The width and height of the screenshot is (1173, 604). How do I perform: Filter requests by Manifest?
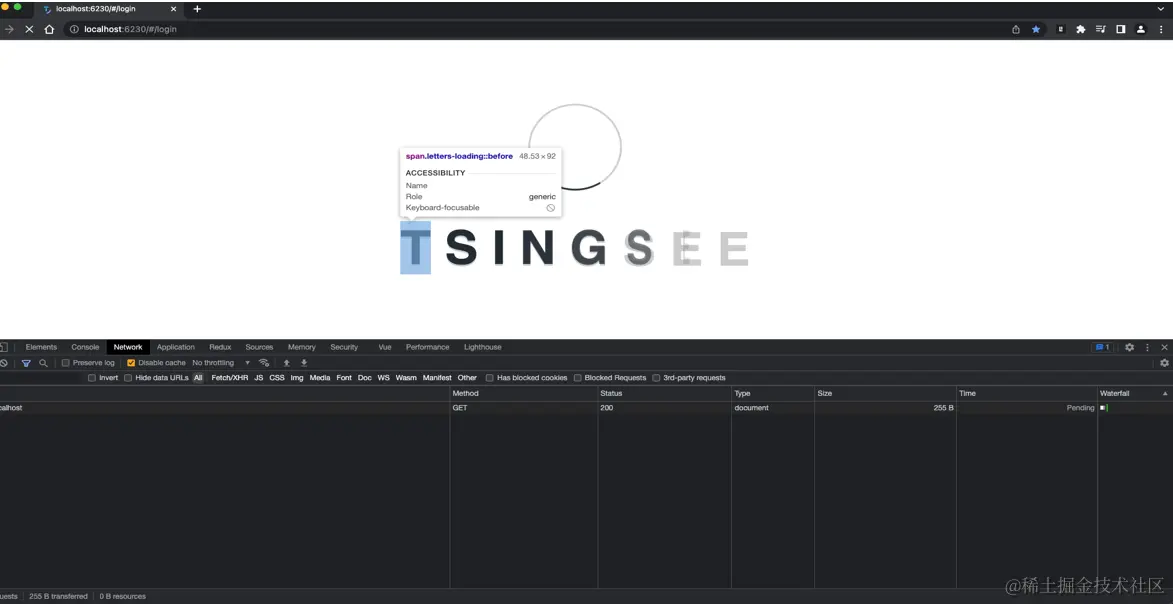(437, 378)
